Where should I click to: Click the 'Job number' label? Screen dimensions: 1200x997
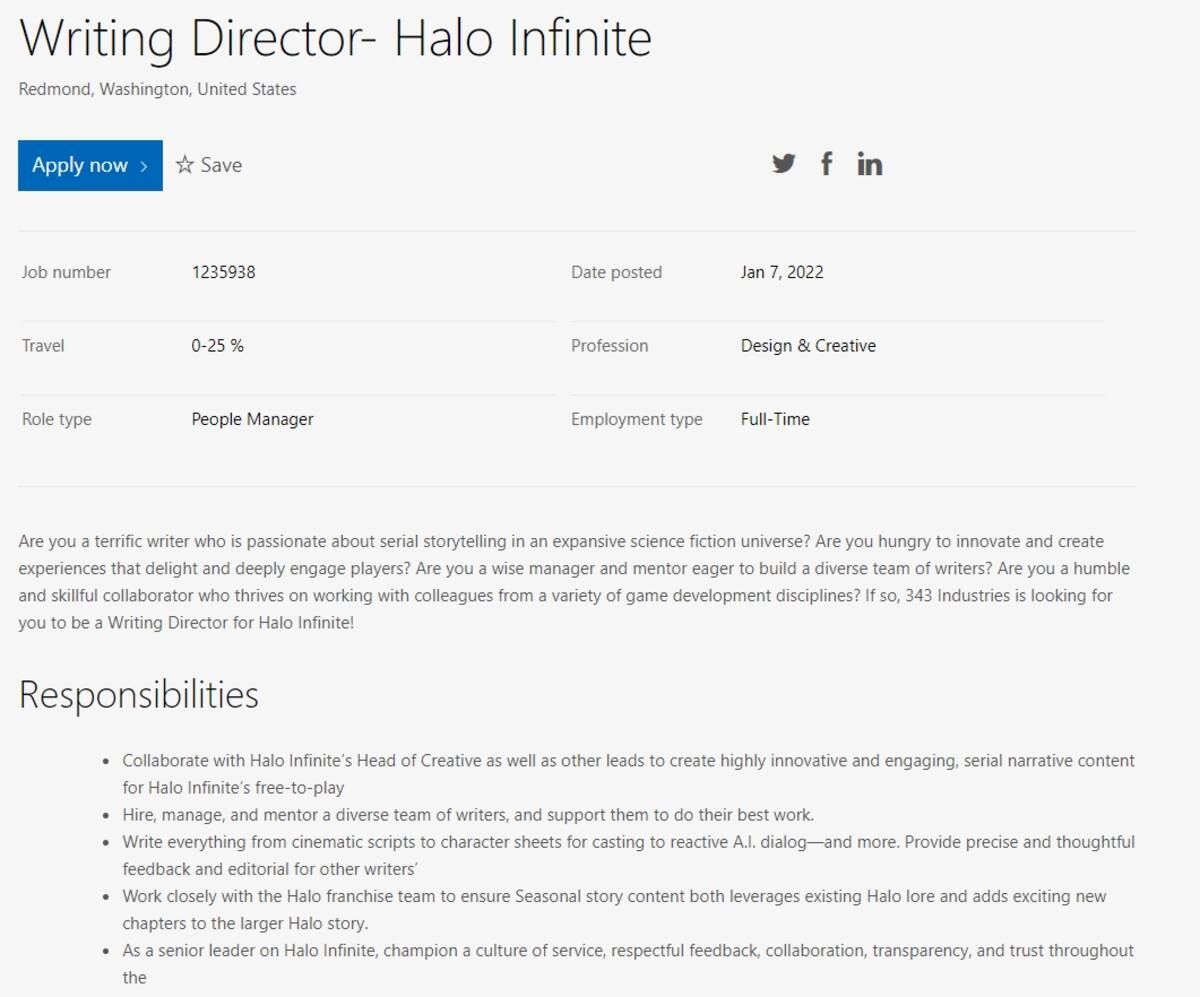pyautogui.click(x=66, y=272)
